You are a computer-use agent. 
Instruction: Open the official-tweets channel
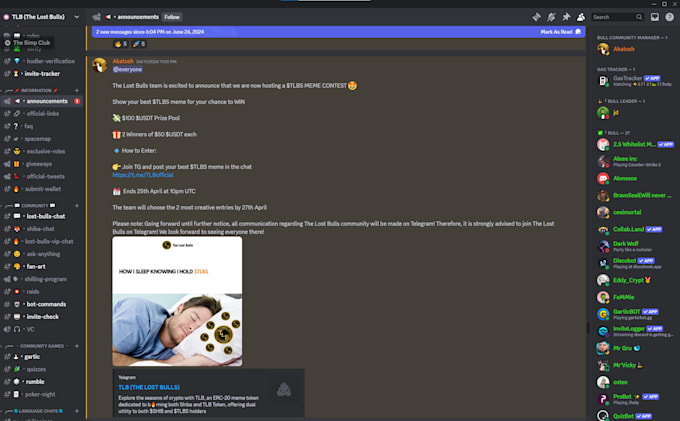42,176
